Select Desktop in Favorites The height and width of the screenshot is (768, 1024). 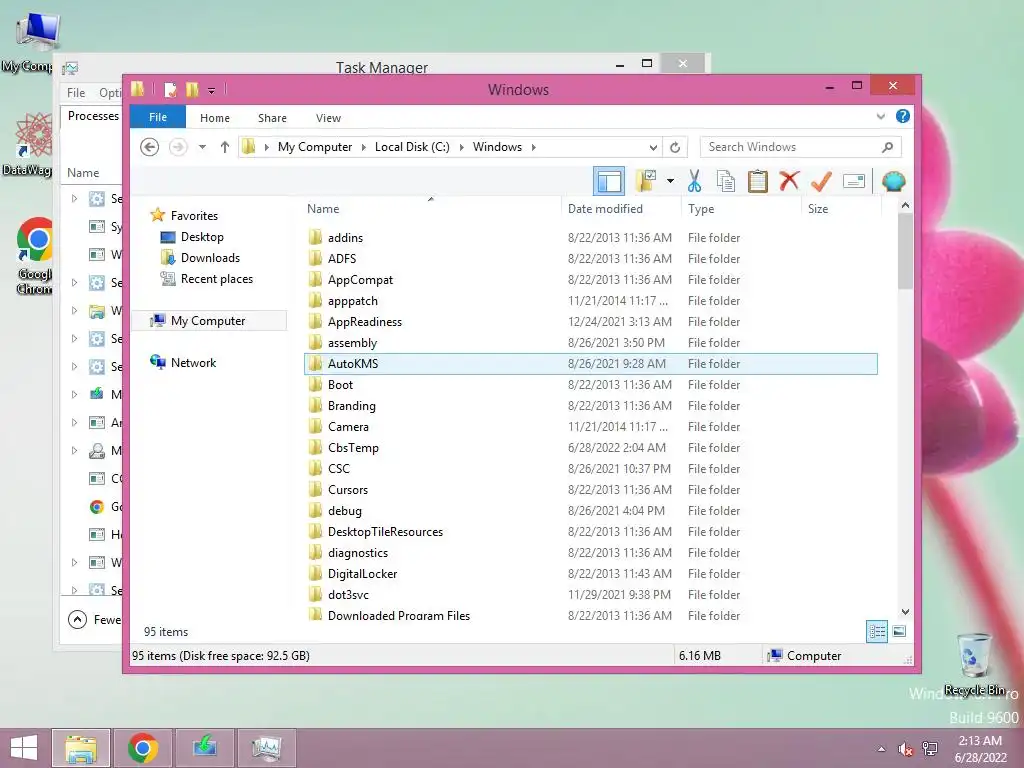(202, 237)
